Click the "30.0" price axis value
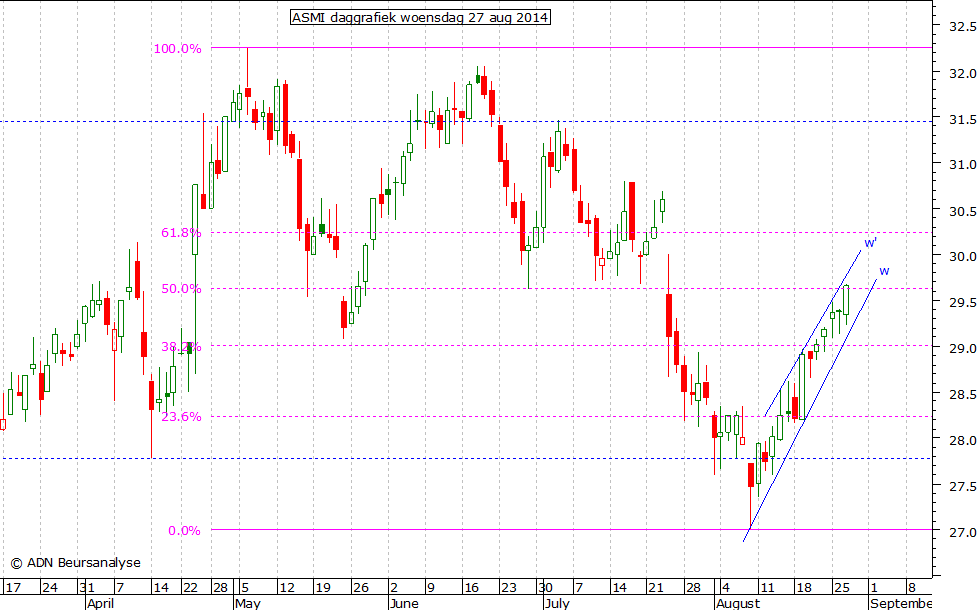 pyautogui.click(x=962, y=256)
